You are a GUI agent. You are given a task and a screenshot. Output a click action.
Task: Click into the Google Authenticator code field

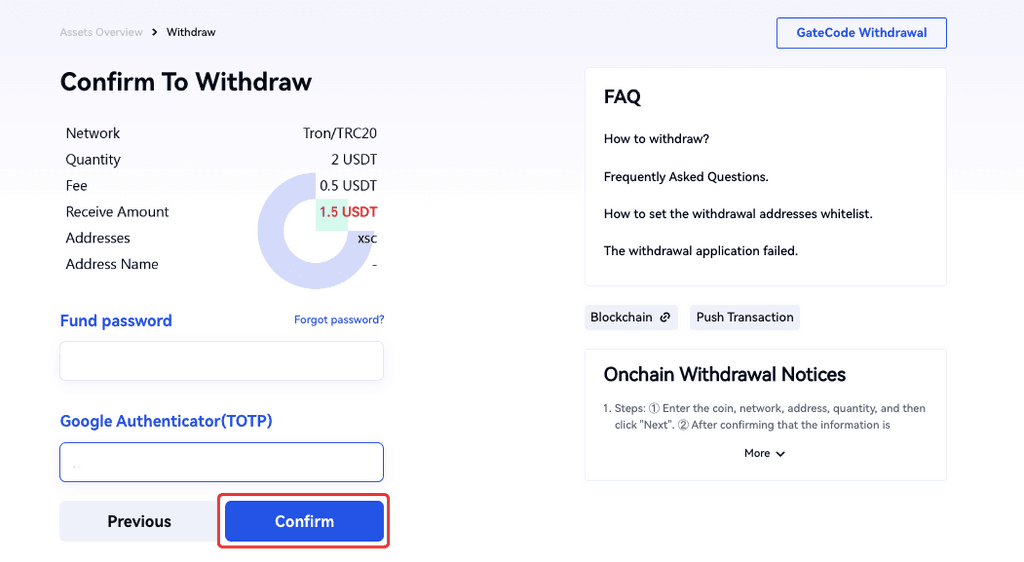221,462
